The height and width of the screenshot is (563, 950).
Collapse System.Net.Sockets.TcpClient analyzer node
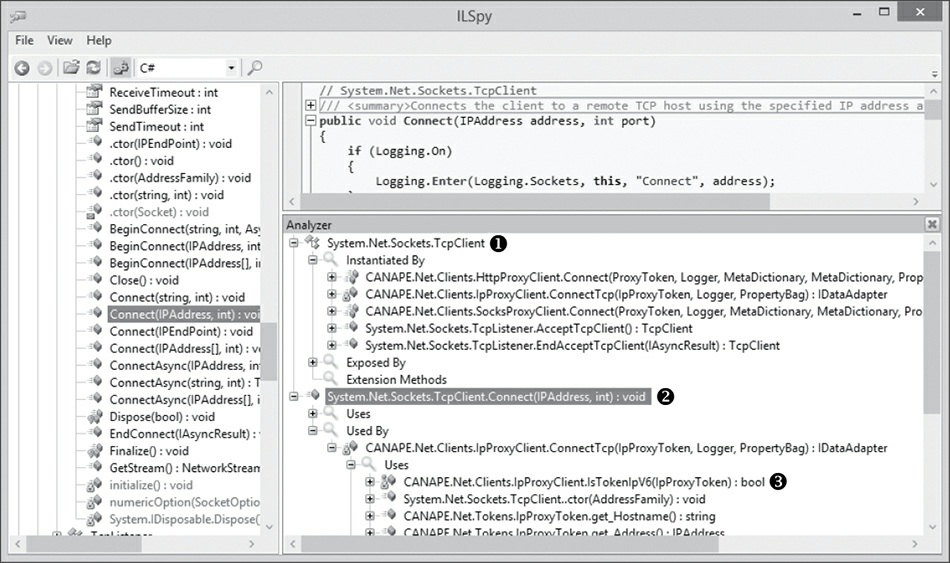[x=294, y=243]
